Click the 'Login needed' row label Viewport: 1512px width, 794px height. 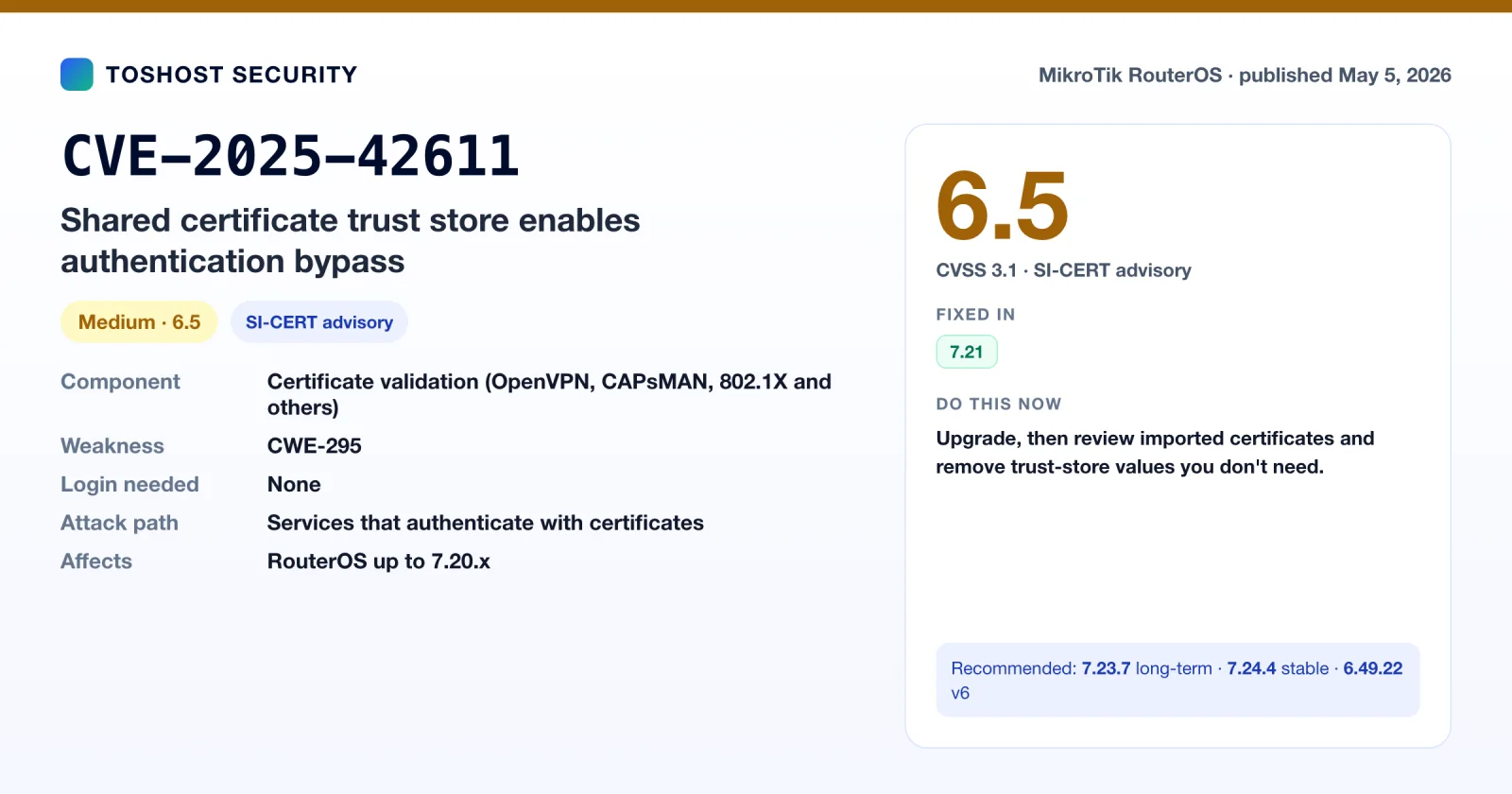129,485
